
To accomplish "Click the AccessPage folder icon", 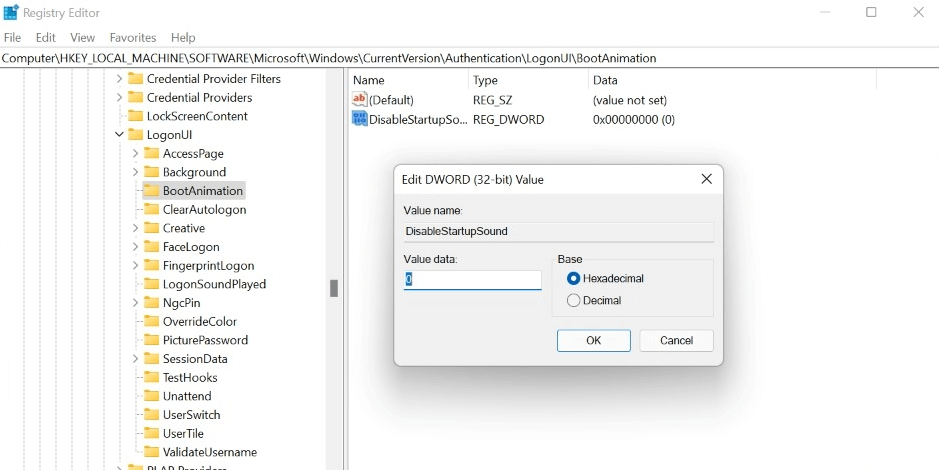I will (152, 153).
